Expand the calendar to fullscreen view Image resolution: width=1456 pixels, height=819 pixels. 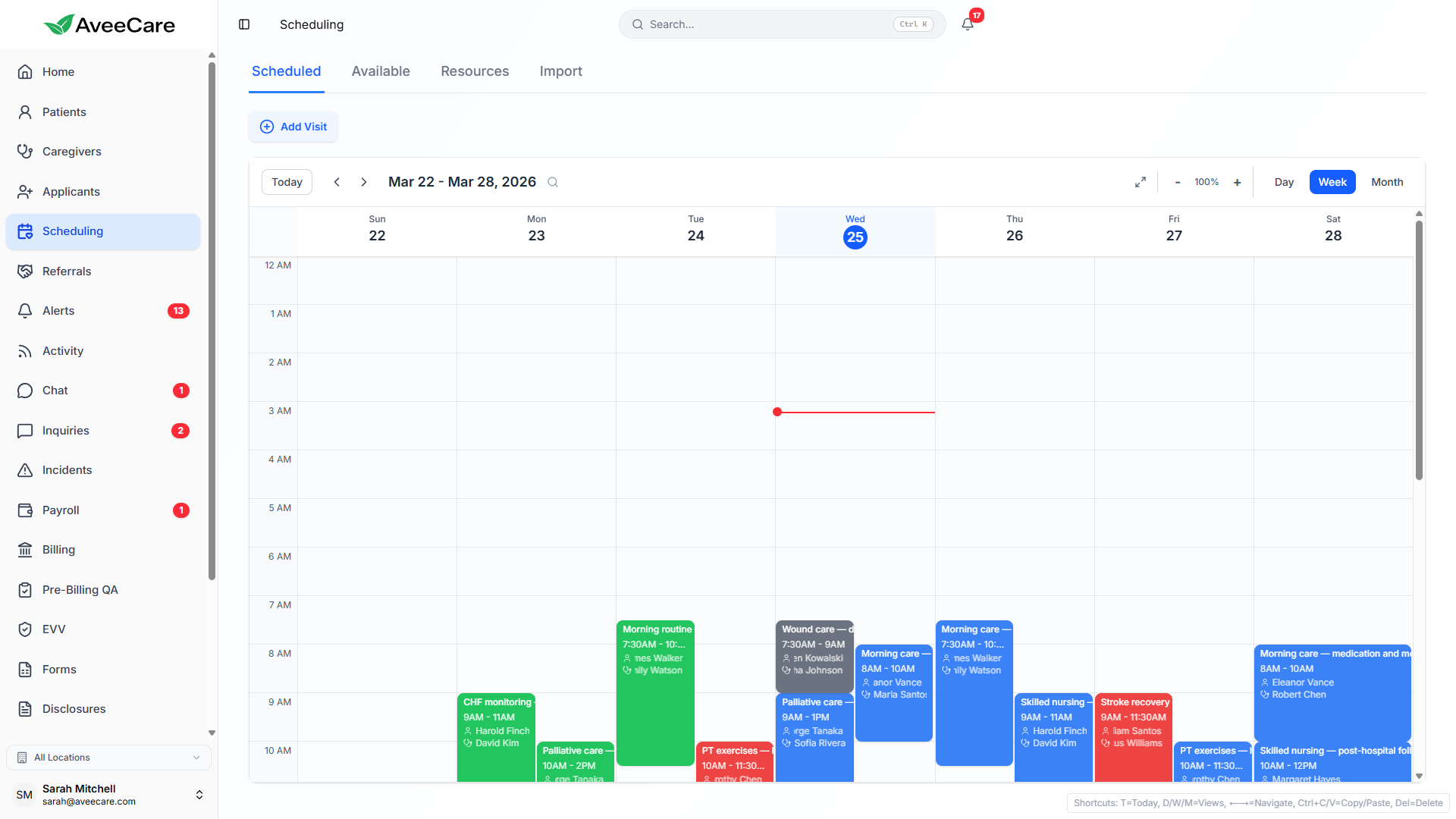(1141, 182)
